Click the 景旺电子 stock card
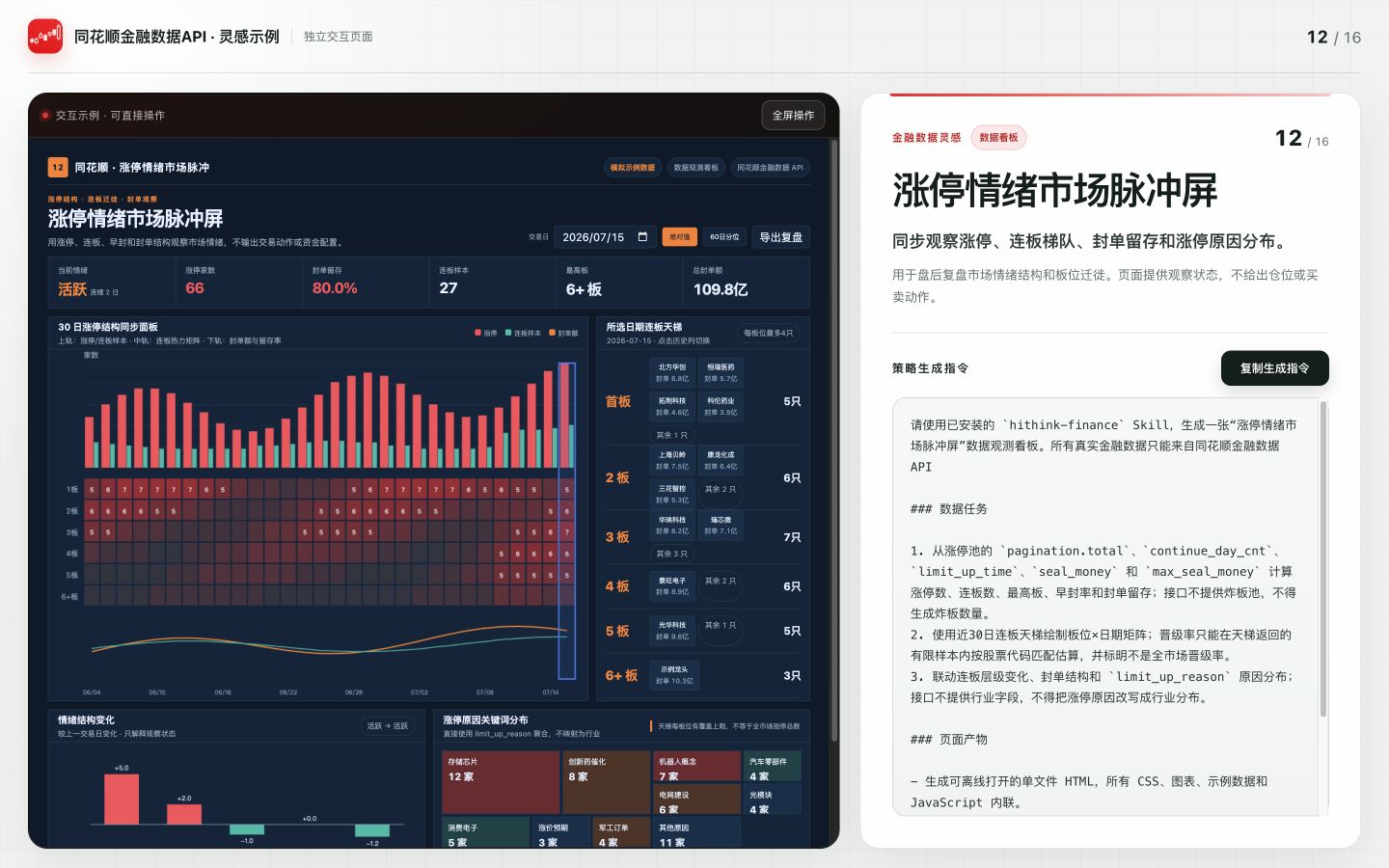The image size is (1389, 868). tap(672, 586)
